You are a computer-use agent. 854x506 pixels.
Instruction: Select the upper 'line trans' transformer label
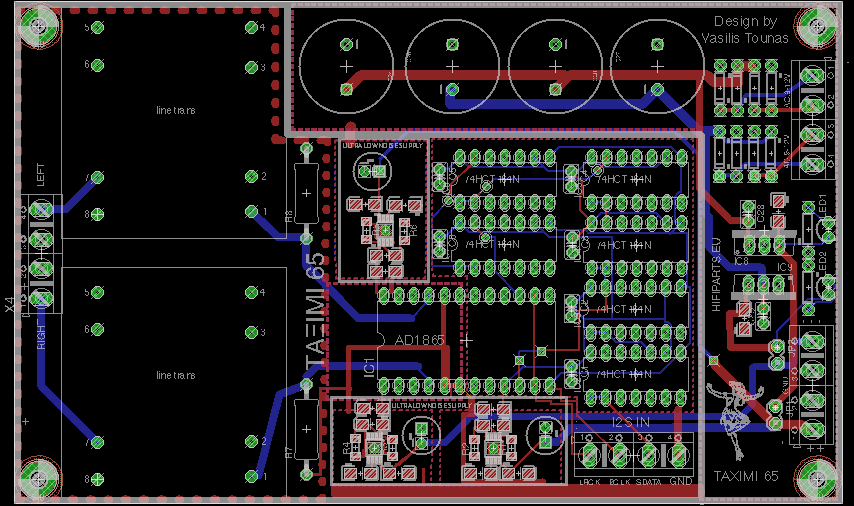175,109
